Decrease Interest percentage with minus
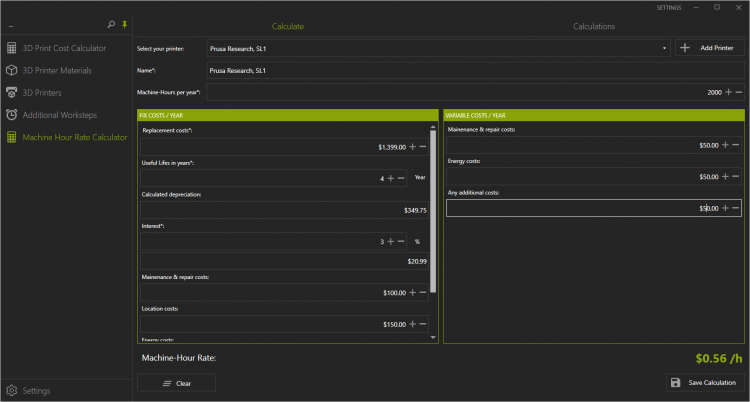Screen dimensions: 750x402 pos(401,242)
